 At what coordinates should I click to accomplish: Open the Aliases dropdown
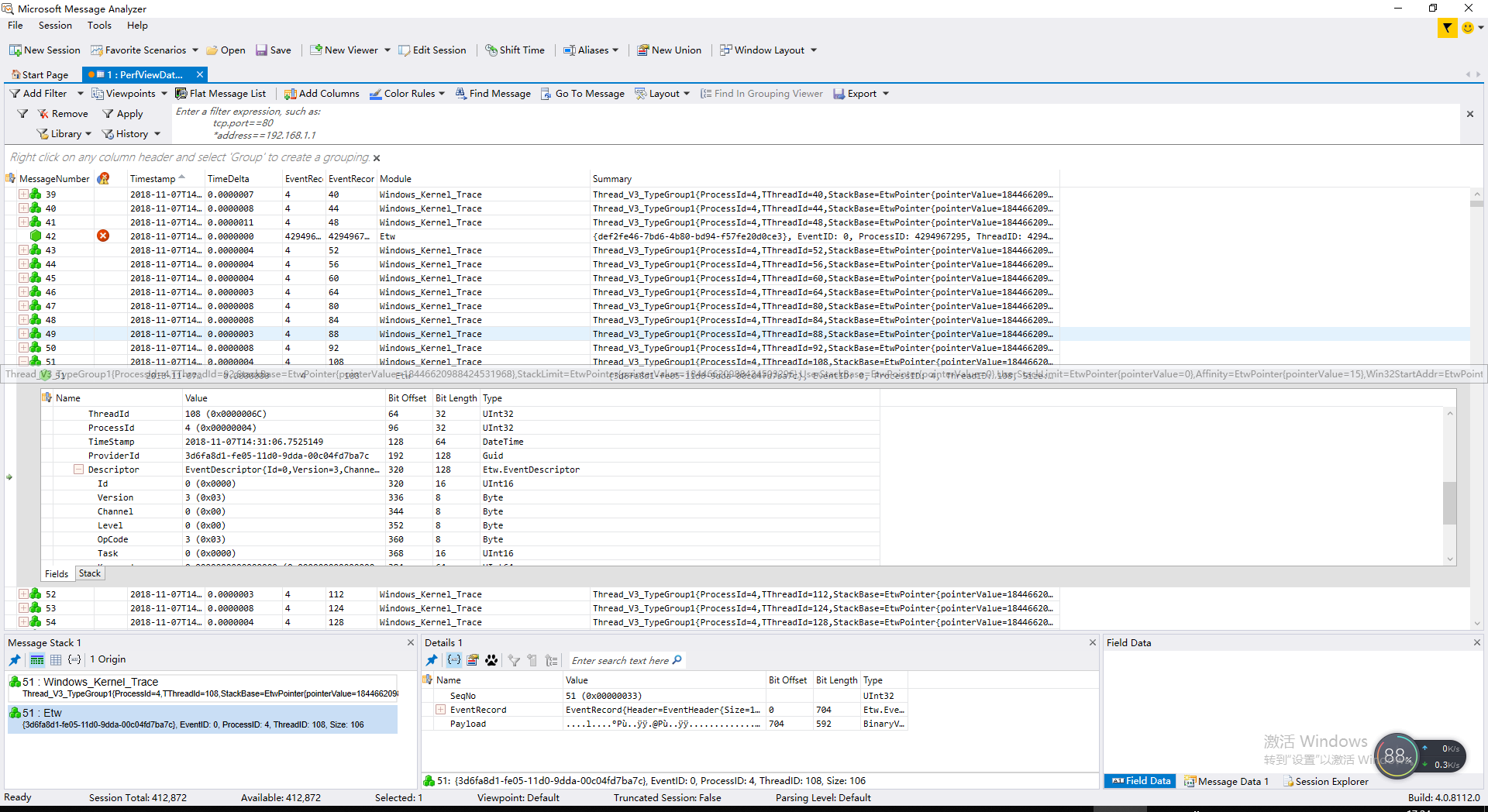click(x=591, y=50)
